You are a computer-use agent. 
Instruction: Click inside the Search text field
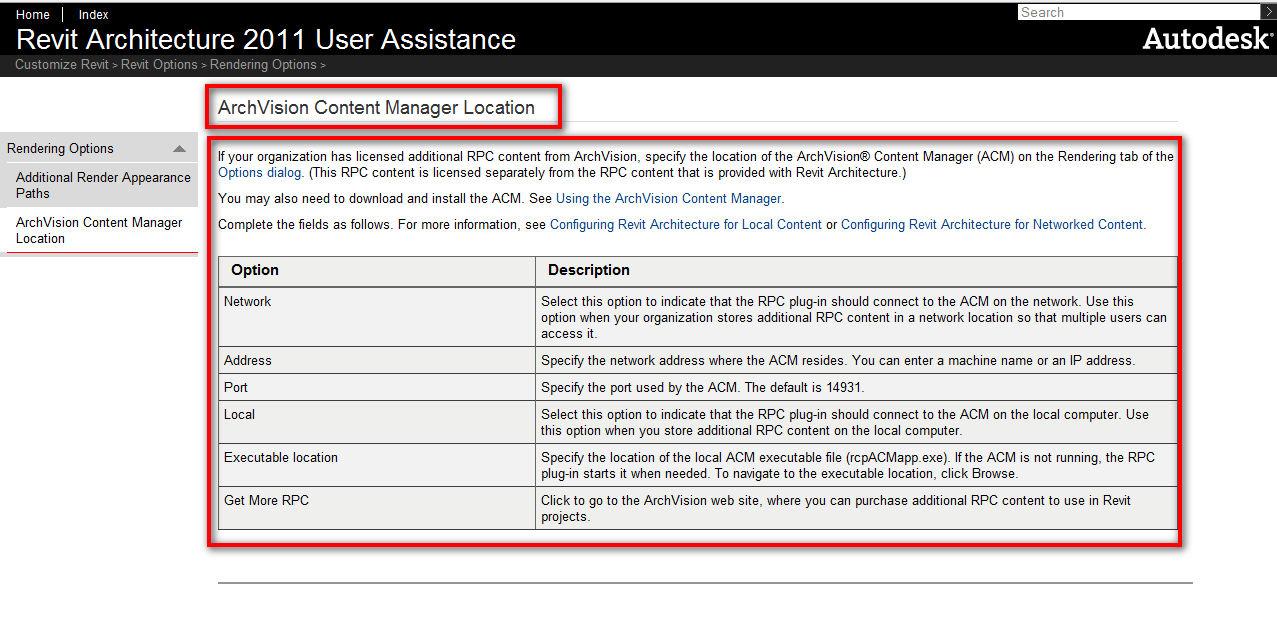pos(1138,12)
